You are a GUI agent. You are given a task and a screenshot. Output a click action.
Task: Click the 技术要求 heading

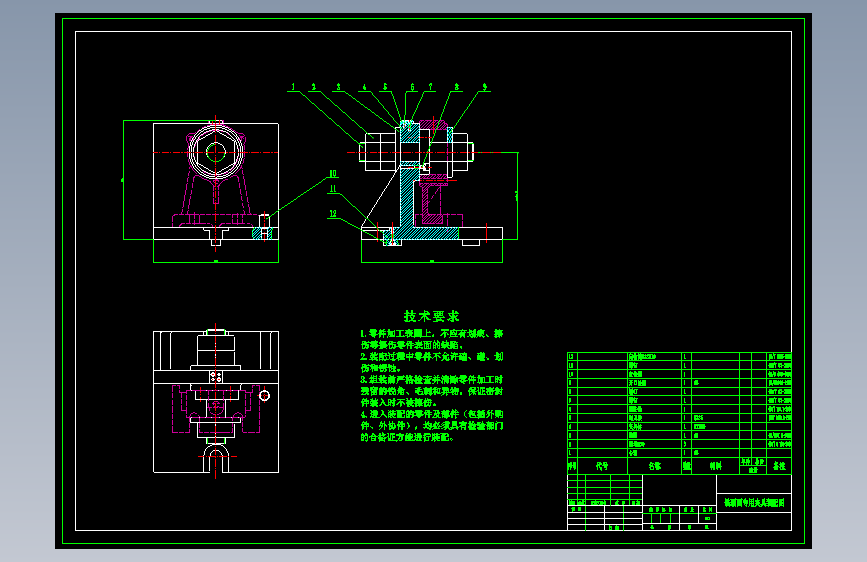pos(431,316)
